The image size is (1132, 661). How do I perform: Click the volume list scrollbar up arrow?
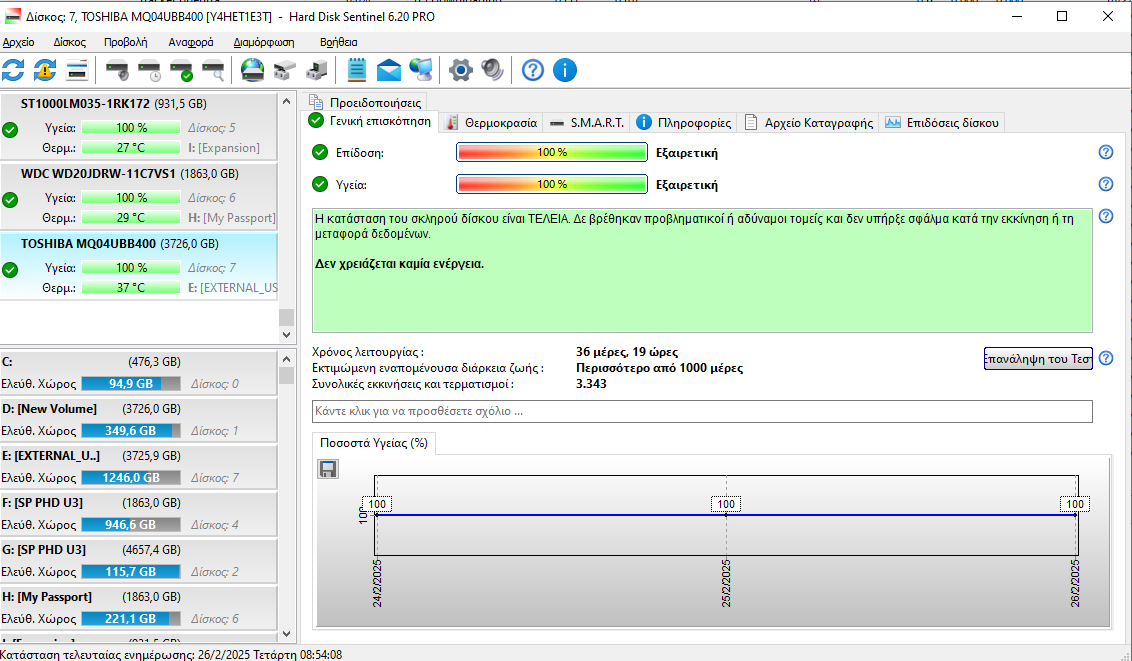pos(287,359)
